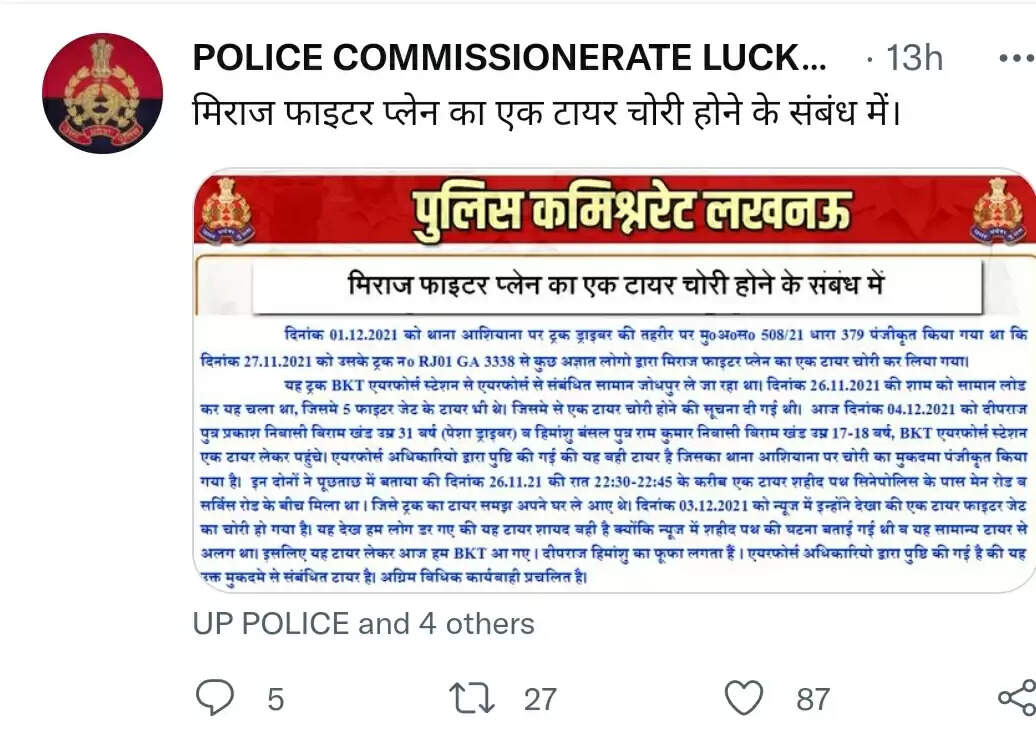Click the reply speech bubble icon

pyautogui.click(x=215, y=698)
